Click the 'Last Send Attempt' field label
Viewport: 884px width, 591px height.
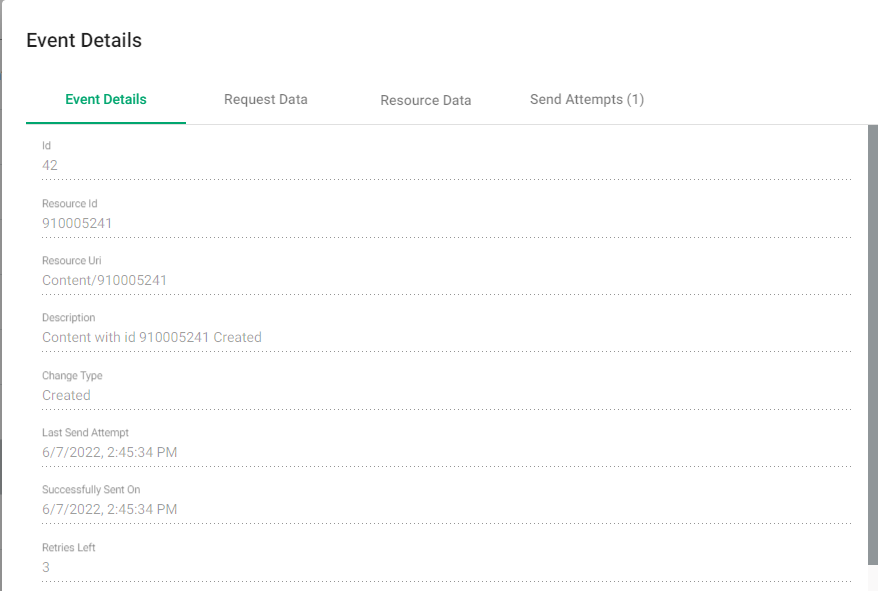pos(85,433)
